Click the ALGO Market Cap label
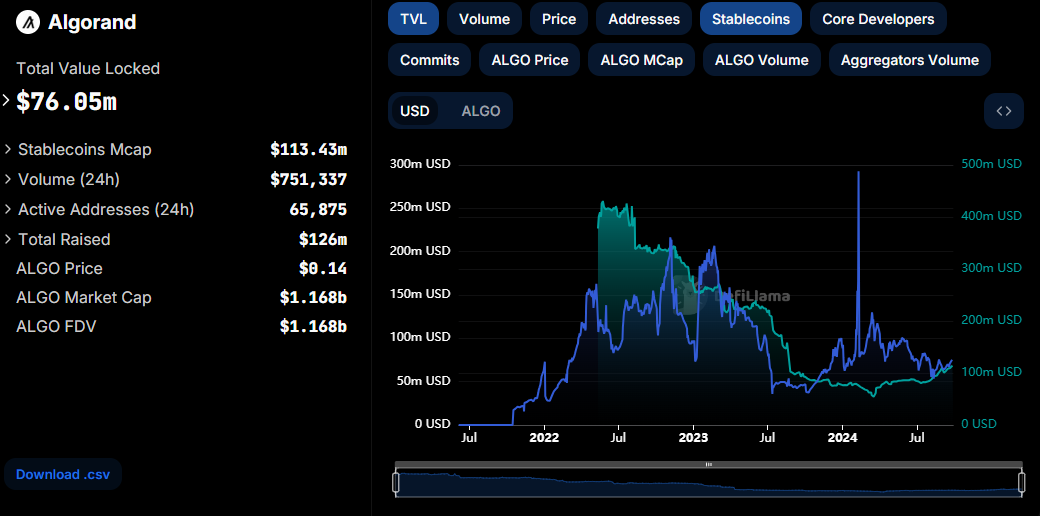This screenshot has height=516, width=1040. (84, 298)
